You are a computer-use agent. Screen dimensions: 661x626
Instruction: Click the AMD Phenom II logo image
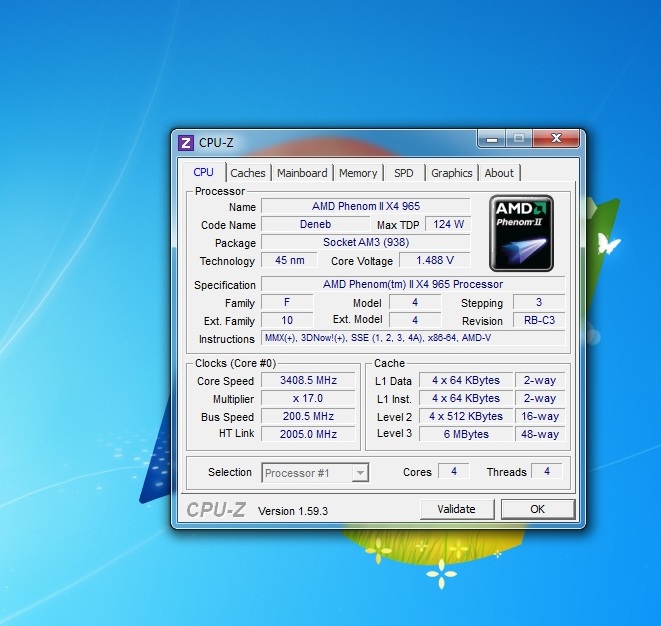point(521,233)
